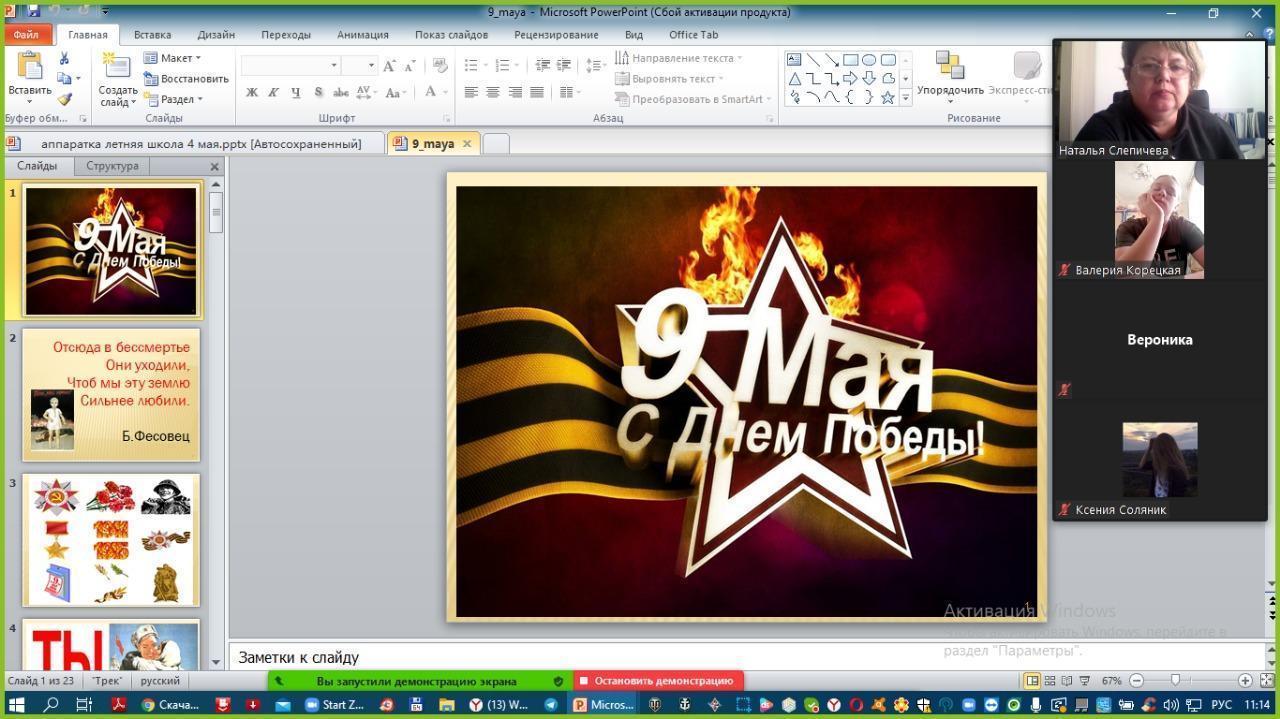Toggle bold (Ж) formatting
The width and height of the screenshot is (1280, 719).
tap(252, 93)
